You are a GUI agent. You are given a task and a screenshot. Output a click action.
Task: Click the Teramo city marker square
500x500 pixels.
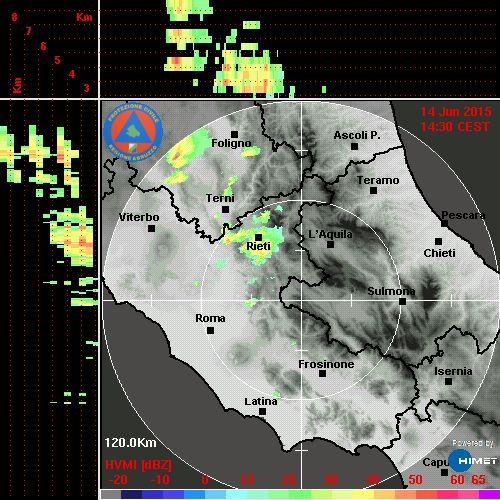pos(373,191)
